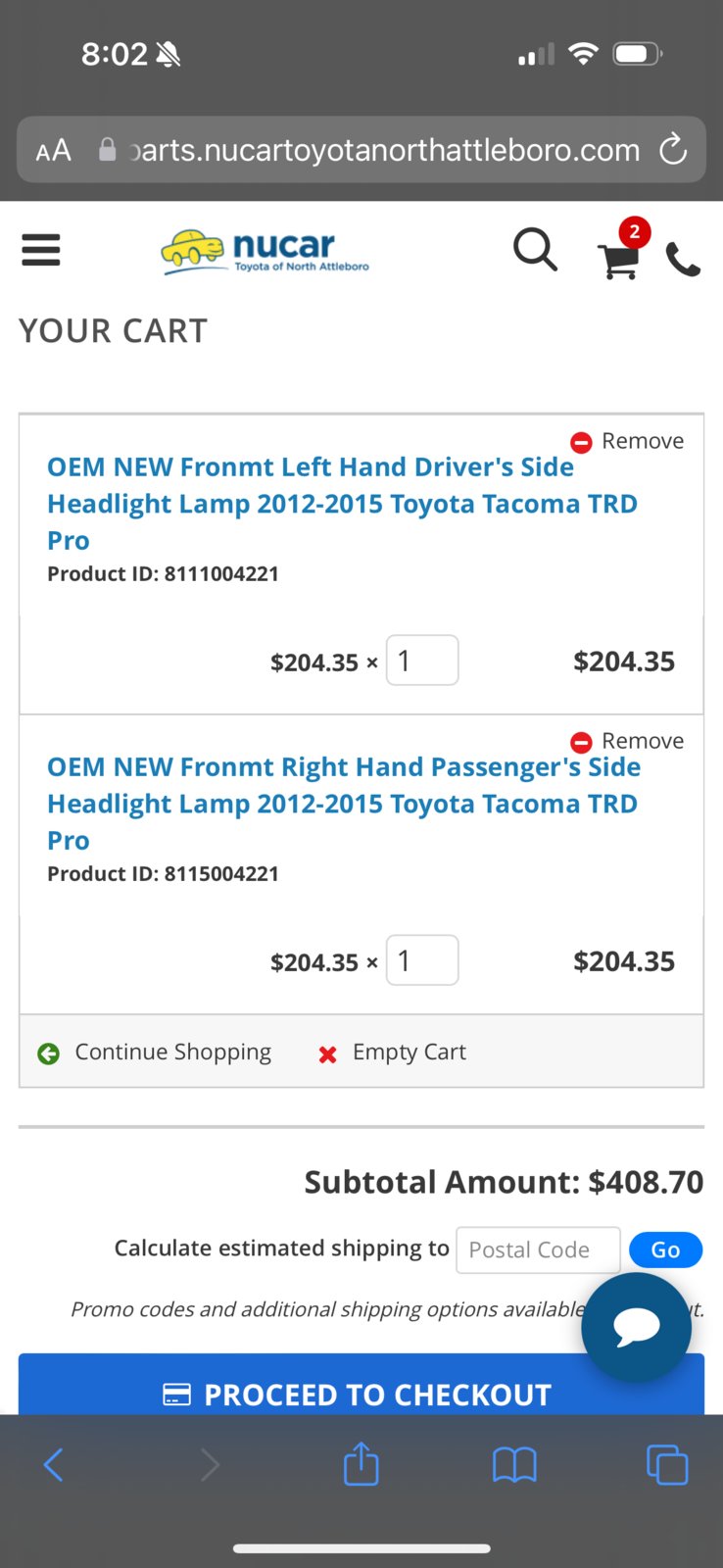Remove the Left Hand headlight item
The image size is (723, 1568).
(627, 441)
